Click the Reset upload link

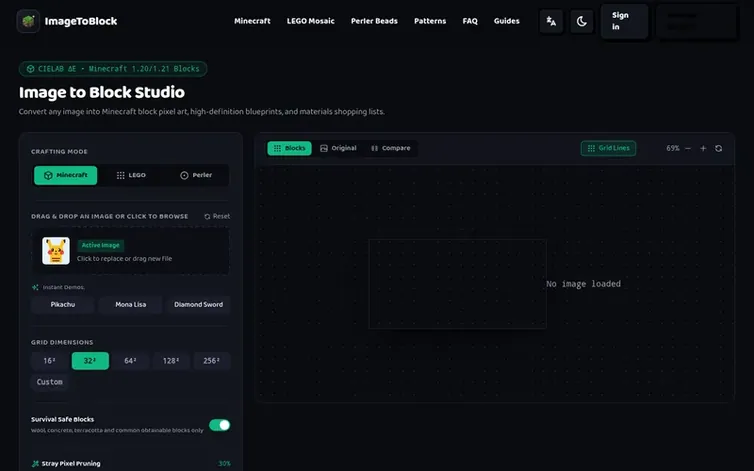[217, 216]
